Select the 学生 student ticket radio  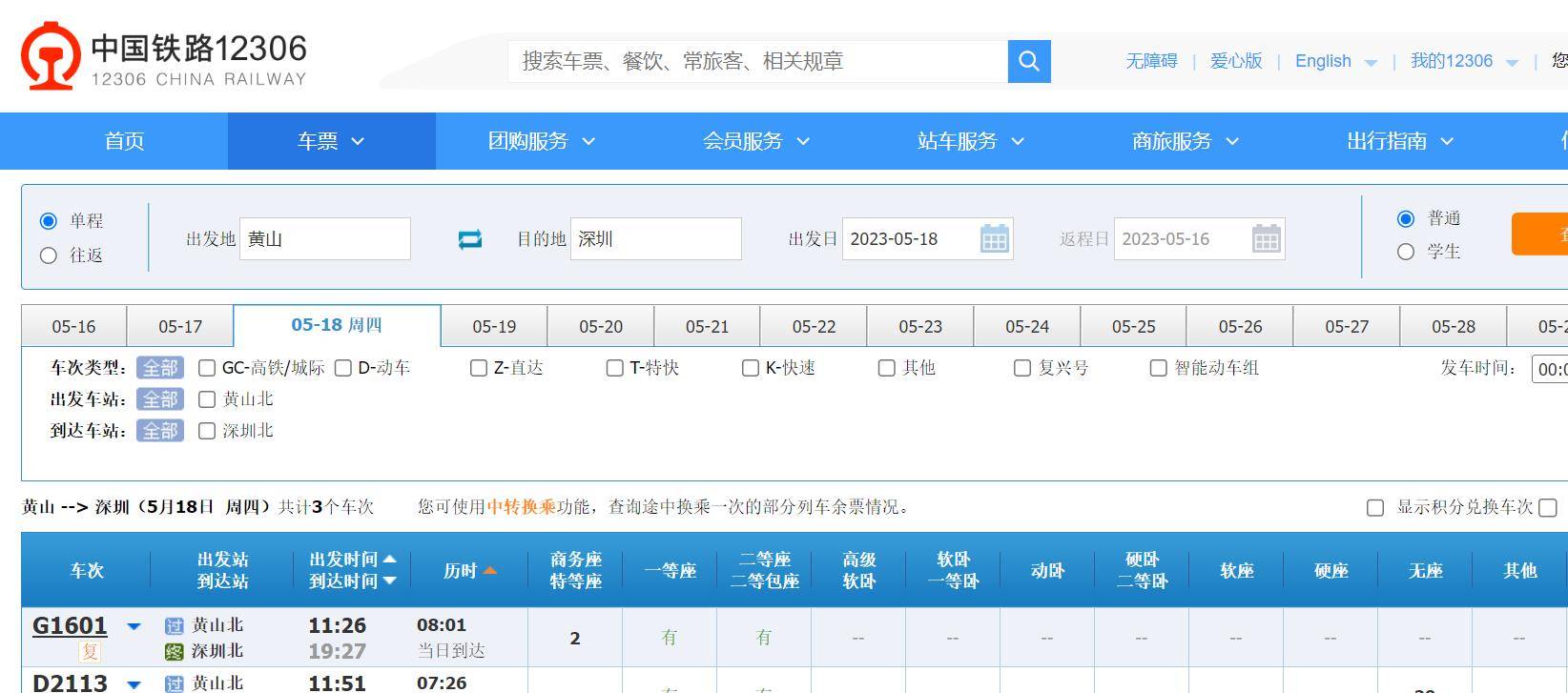click(1405, 252)
